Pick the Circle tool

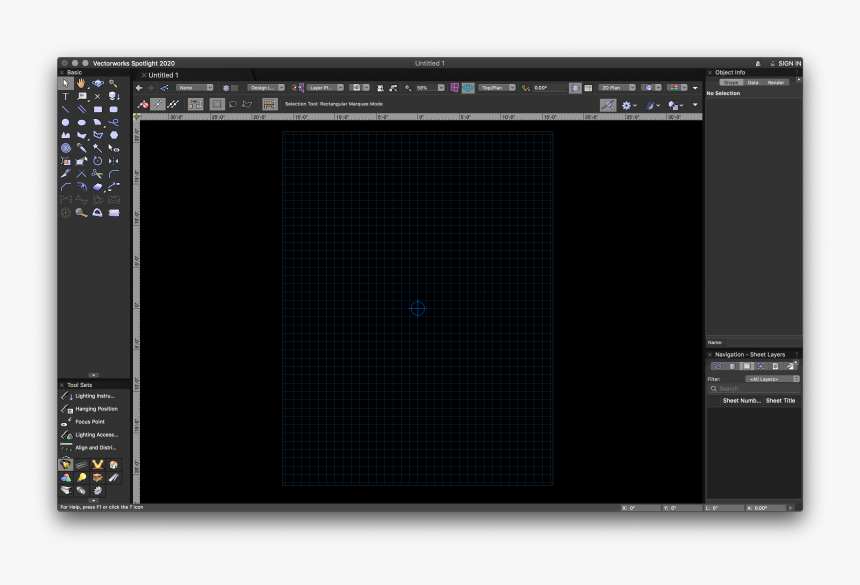point(65,122)
